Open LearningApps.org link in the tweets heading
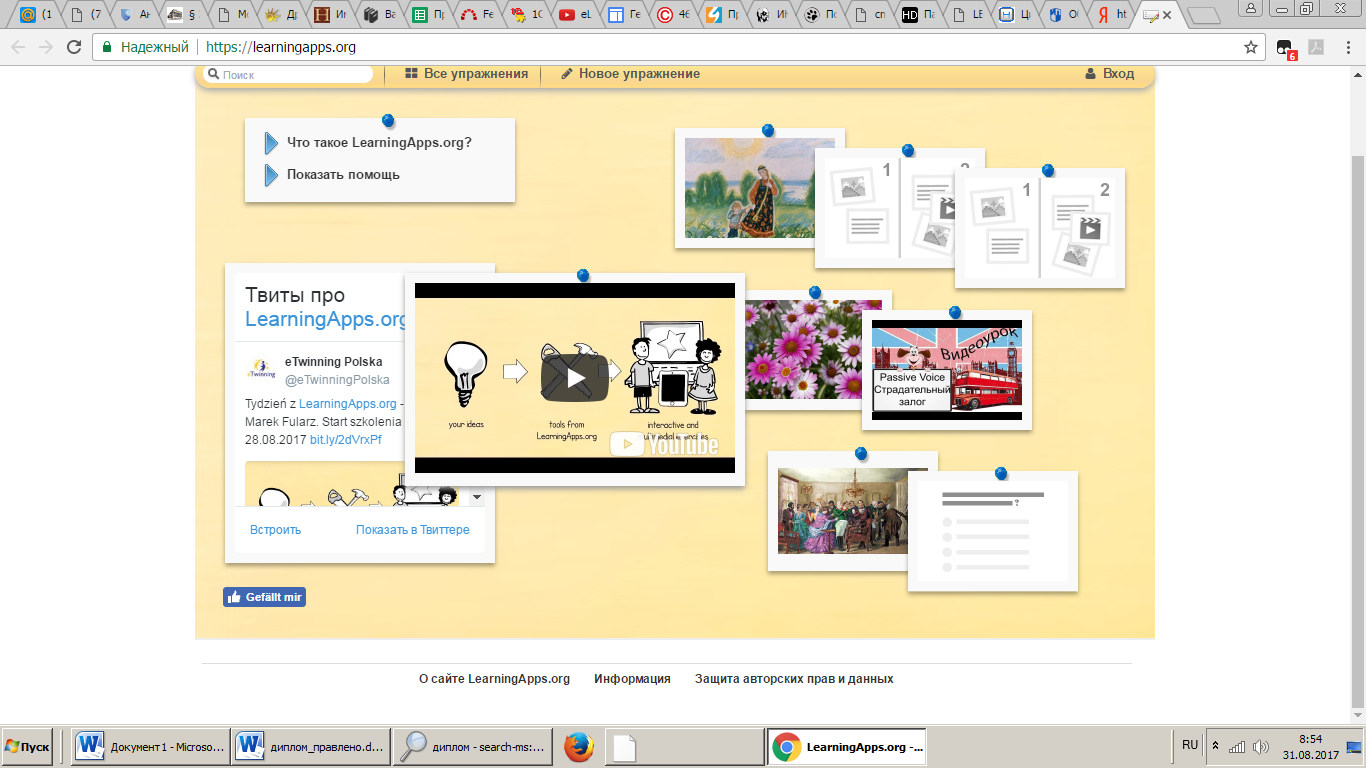 coord(326,320)
